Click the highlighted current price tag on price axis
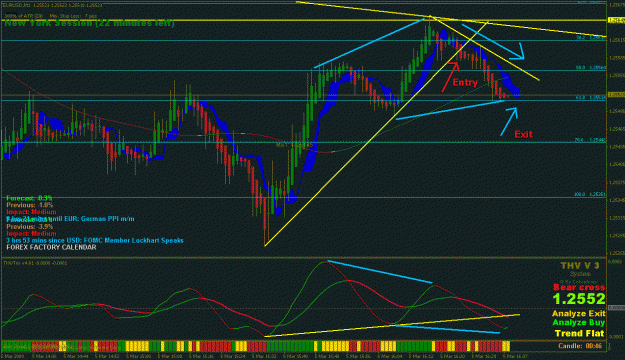The width and height of the screenshot is (625, 360). (616, 95)
